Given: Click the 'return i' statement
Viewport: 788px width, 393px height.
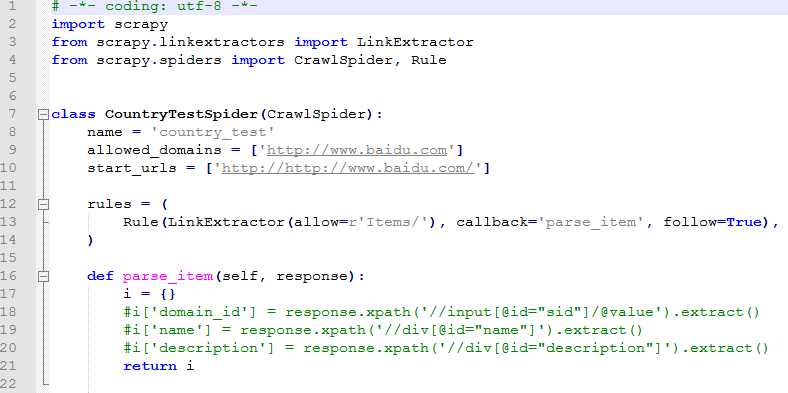Looking at the screenshot, I should pyautogui.click(x=158, y=366).
